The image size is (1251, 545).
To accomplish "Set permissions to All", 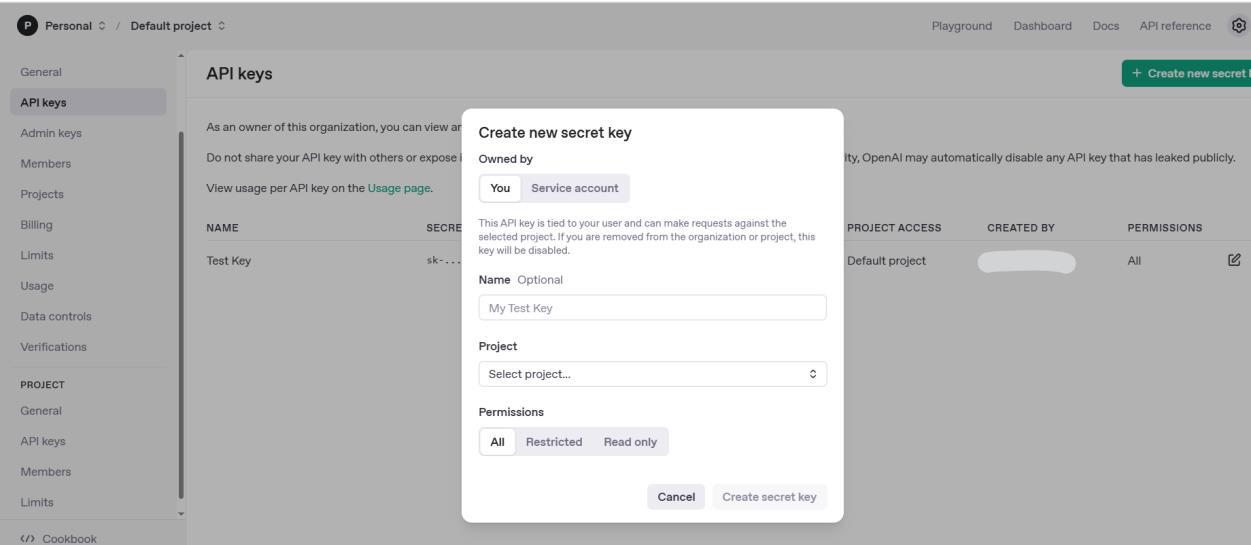I will [497, 442].
